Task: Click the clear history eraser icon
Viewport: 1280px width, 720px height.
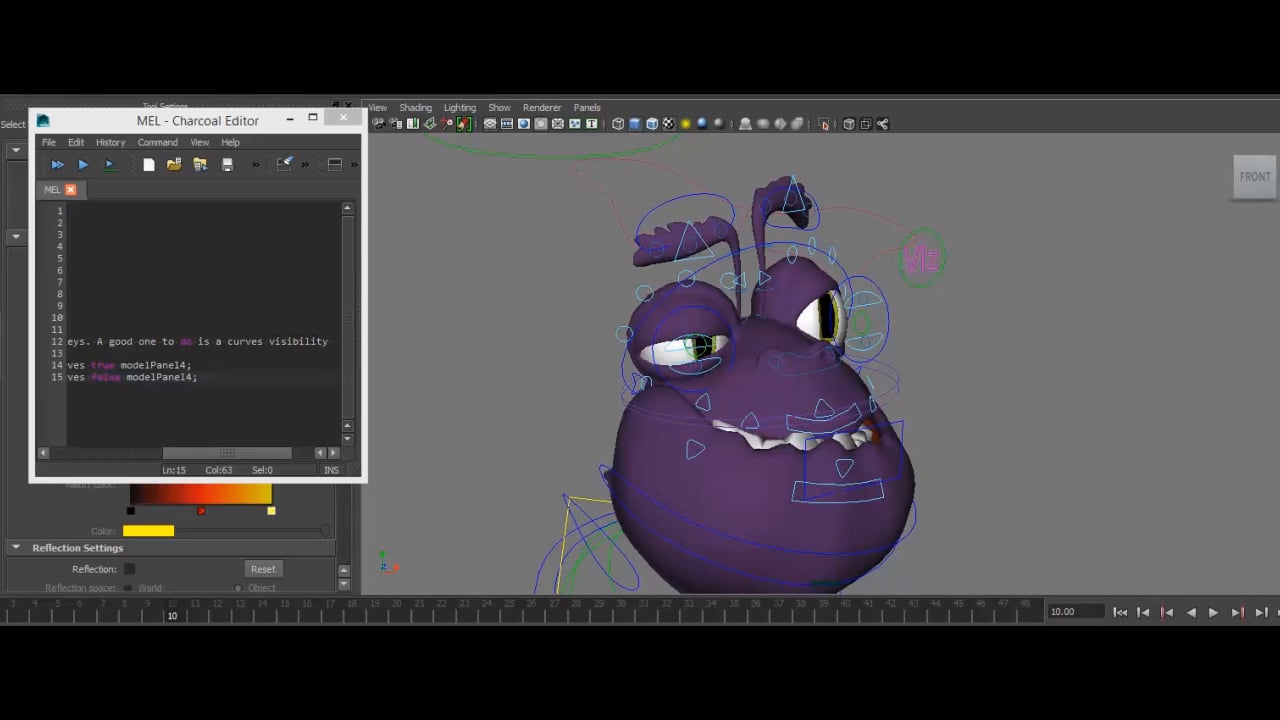Action: tap(284, 164)
